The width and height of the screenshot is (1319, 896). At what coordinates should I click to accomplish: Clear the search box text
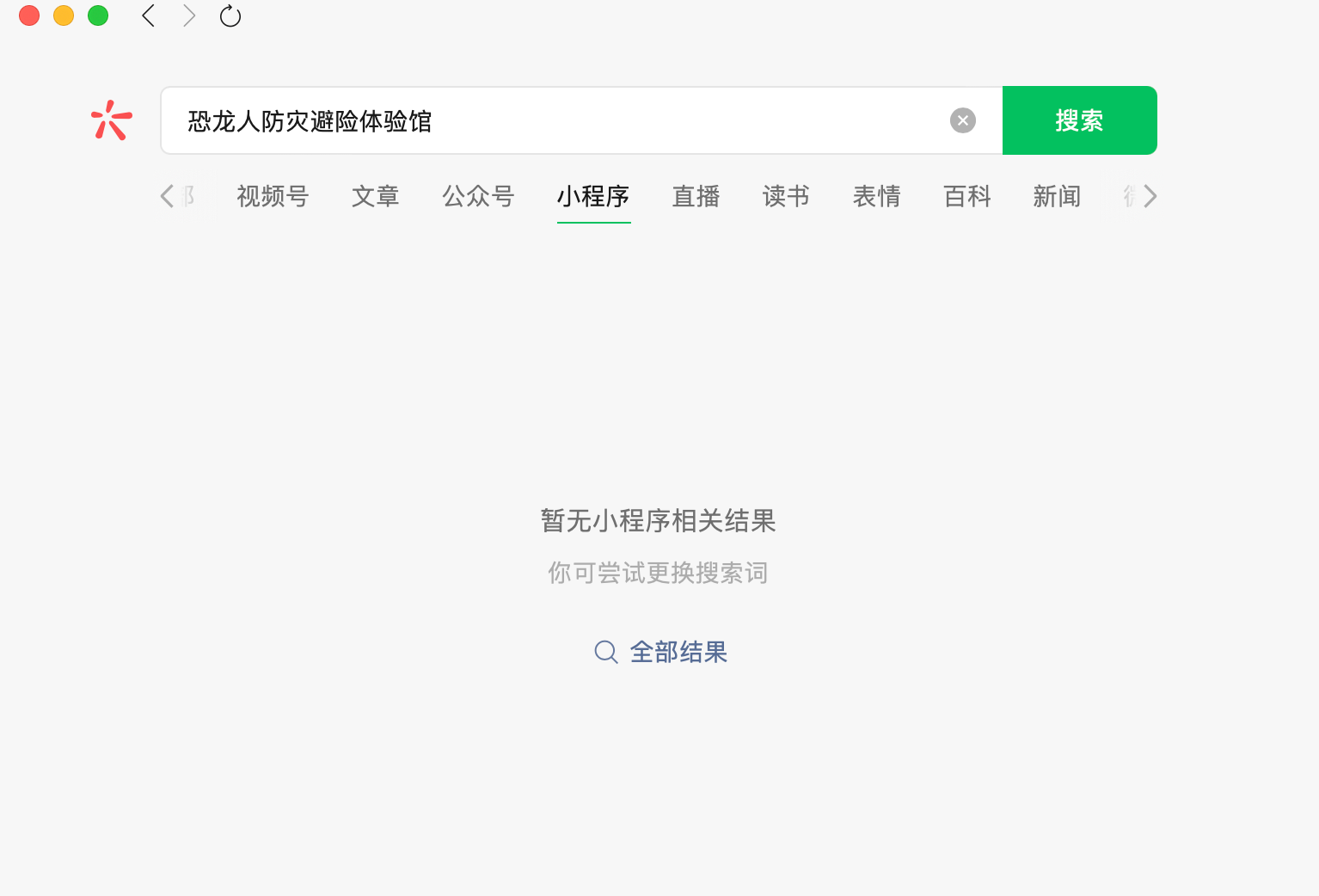click(x=963, y=120)
